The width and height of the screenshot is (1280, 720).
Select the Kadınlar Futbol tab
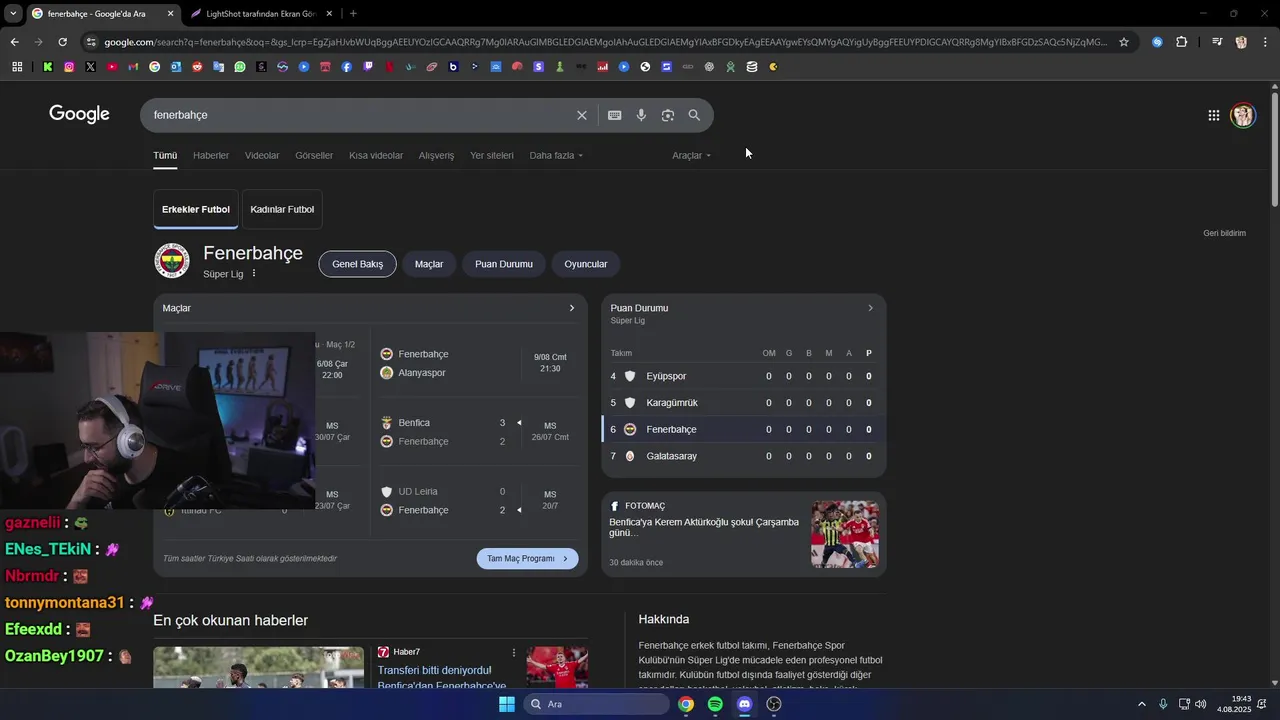pyautogui.click(x=282, y=209)
